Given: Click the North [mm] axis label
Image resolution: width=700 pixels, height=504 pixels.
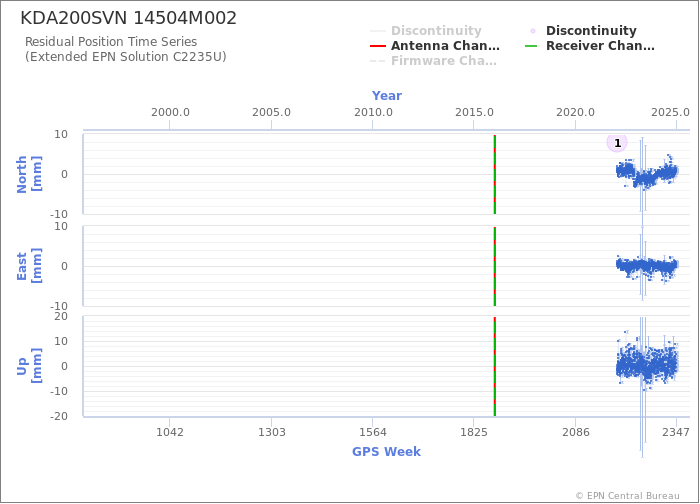Looking at the screenshot, I should [29, 174].
